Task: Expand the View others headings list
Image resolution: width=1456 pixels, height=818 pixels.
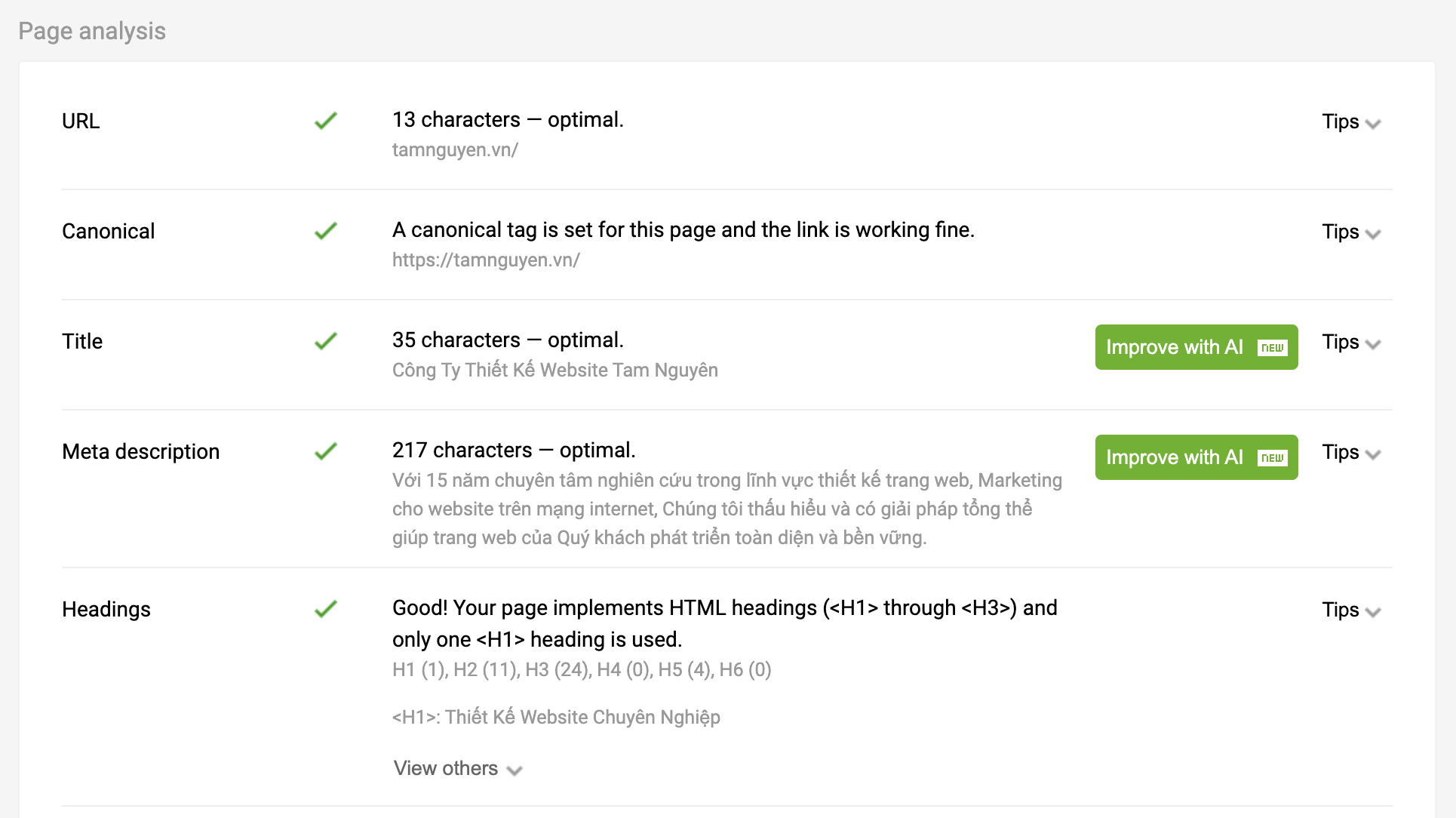Action: coord(457,769)
